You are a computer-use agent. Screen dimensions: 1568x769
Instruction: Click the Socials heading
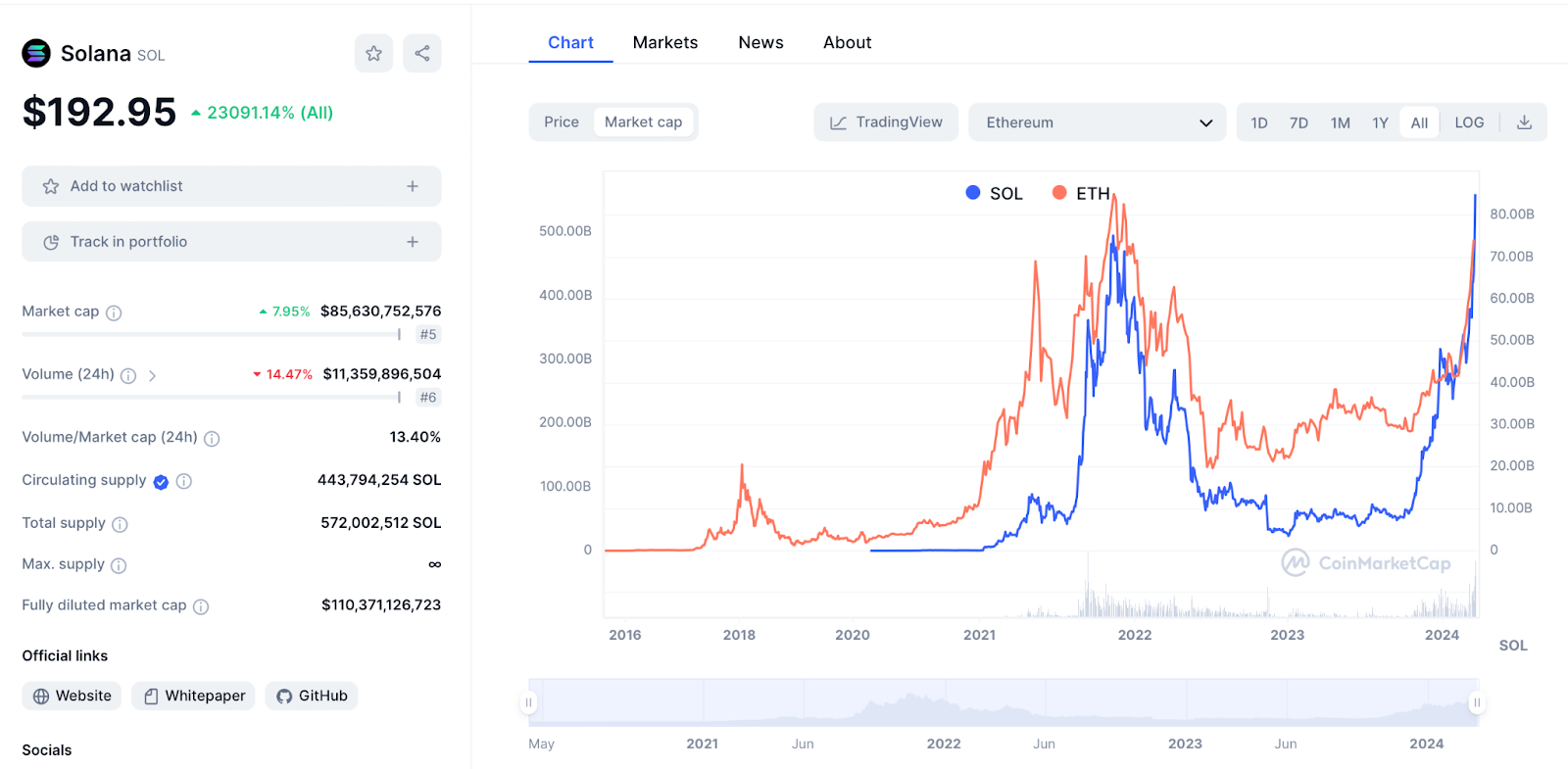(47, 750)
